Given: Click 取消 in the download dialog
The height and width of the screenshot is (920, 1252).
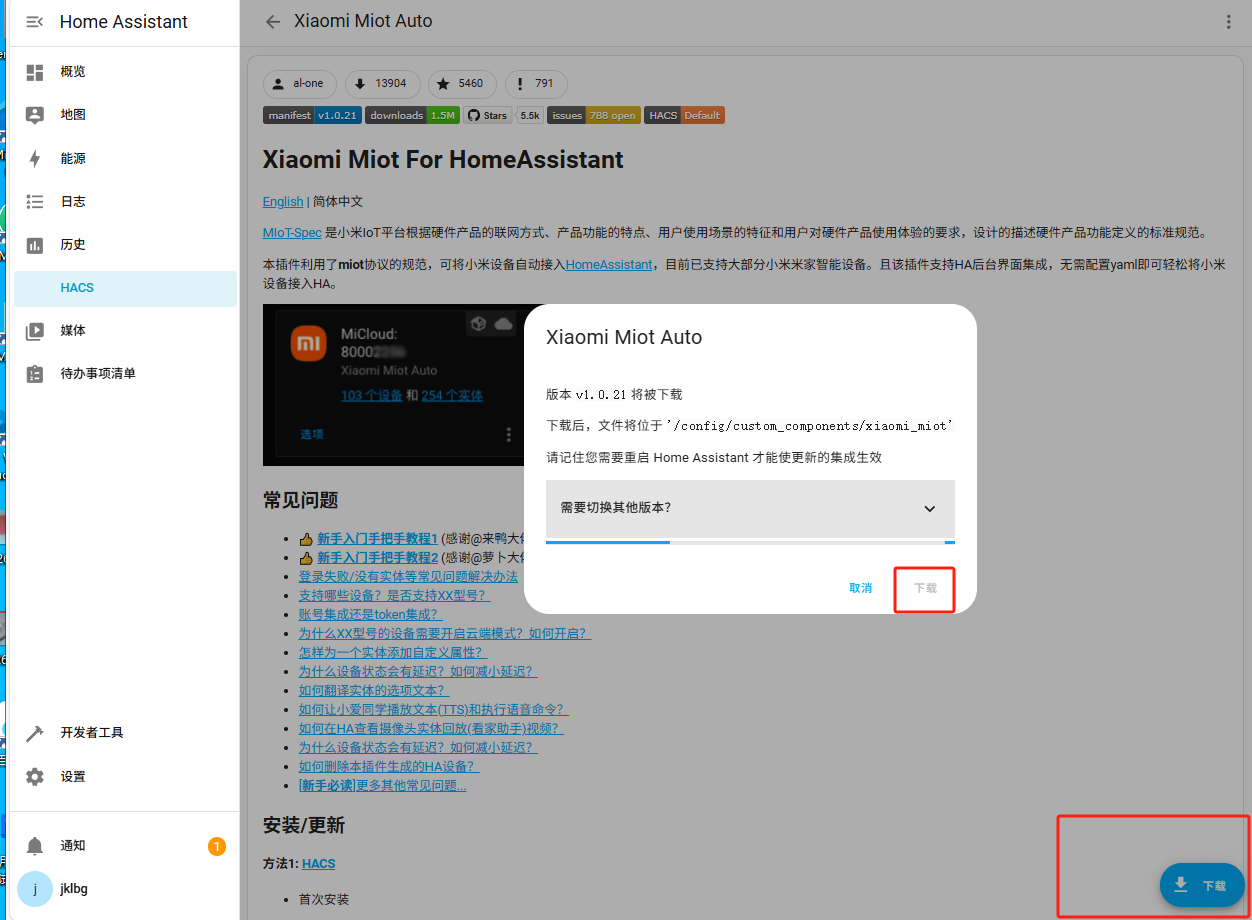Looking at the screenshot, I should 860,588.
